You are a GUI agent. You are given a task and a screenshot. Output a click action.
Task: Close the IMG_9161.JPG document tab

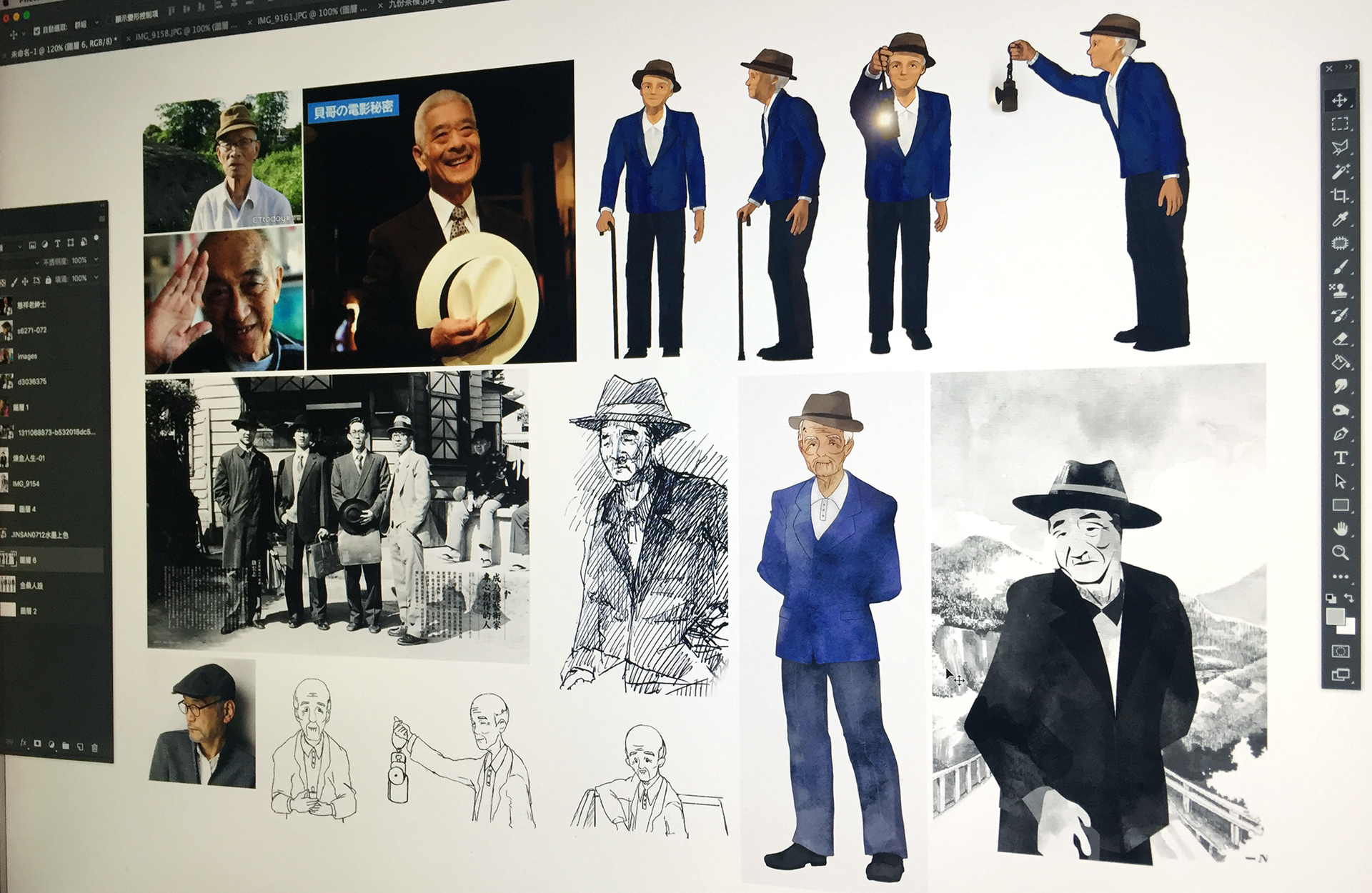(x=252, y=24)
